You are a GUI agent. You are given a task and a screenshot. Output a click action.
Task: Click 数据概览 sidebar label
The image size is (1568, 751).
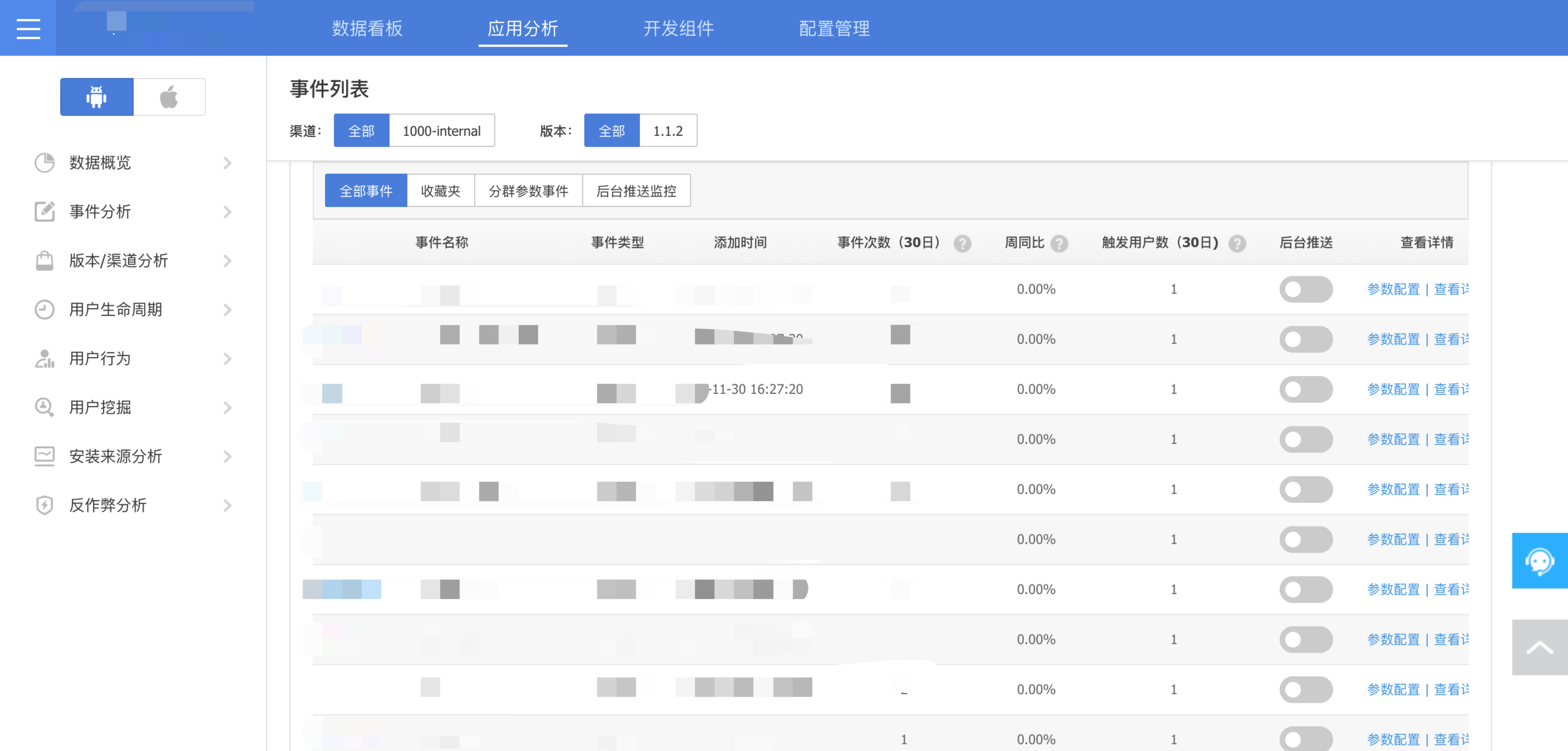click(100, 163)
